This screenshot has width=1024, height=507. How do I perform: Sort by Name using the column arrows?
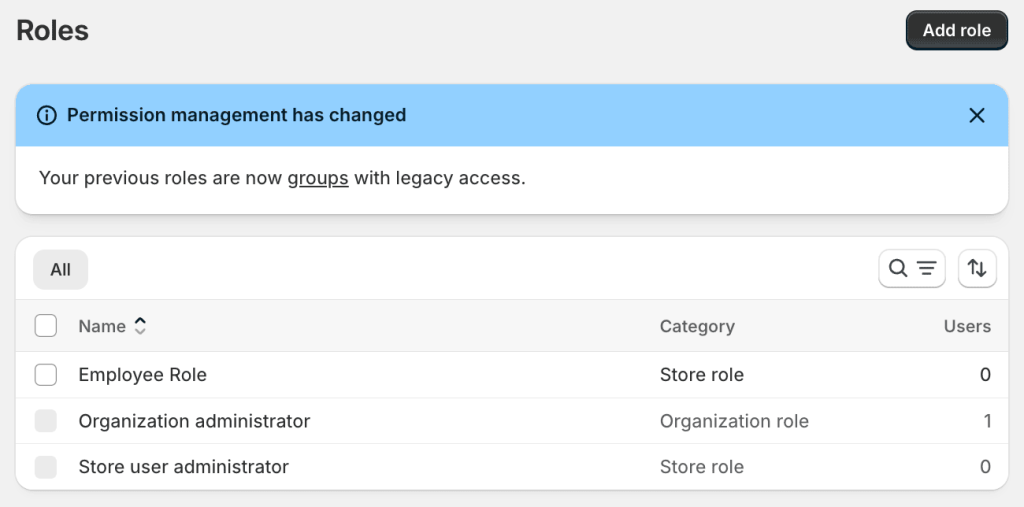coord(141,326)
